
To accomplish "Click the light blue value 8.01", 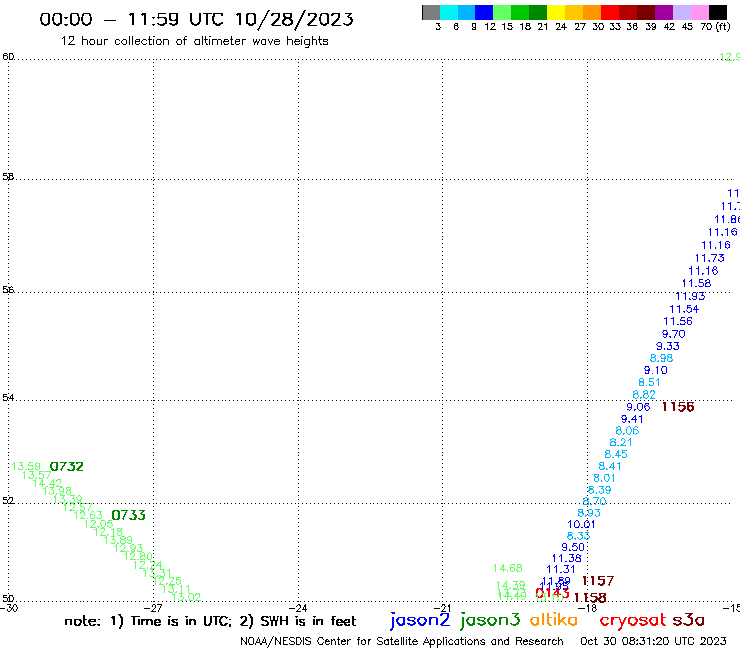I will coord(605,478).
